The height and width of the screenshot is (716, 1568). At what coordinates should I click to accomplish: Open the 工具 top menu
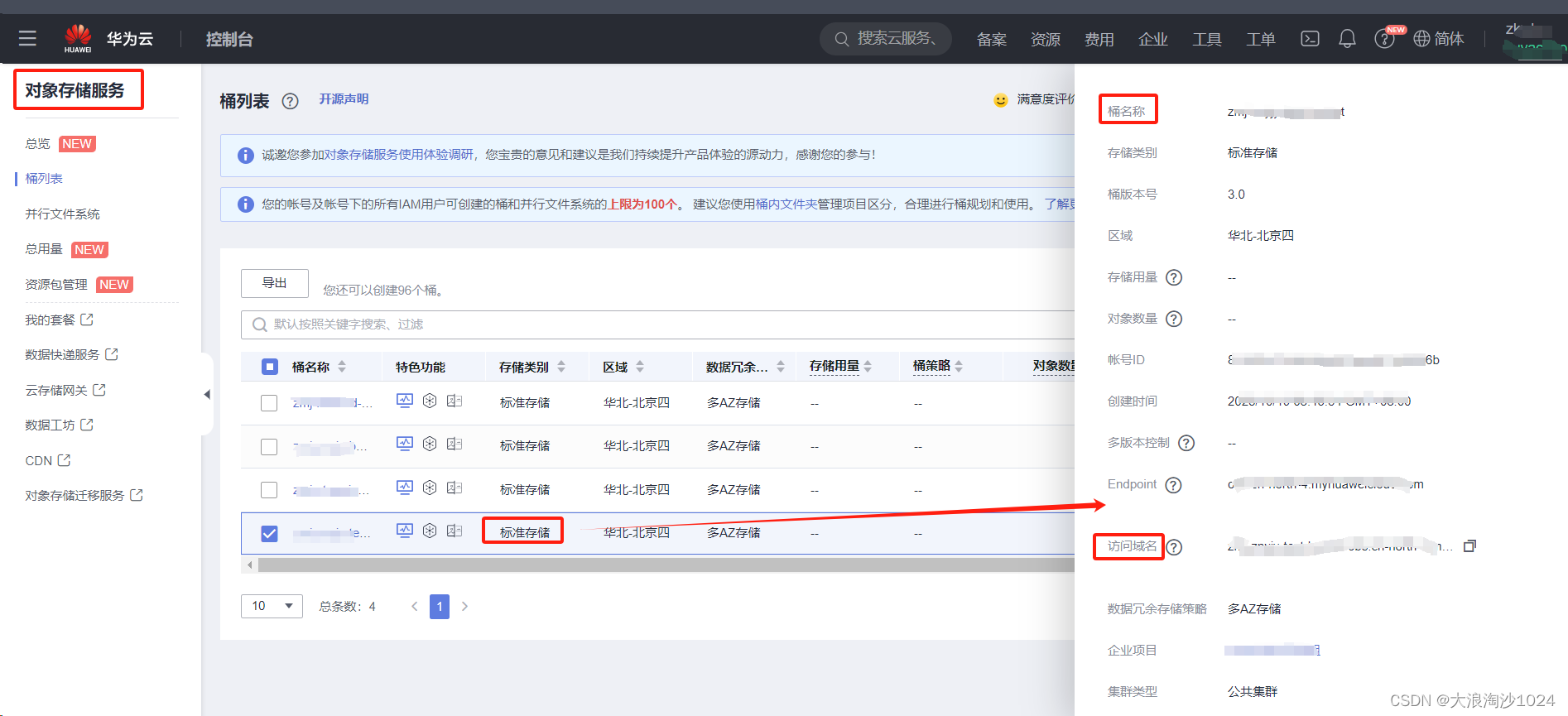[1207, 39]
